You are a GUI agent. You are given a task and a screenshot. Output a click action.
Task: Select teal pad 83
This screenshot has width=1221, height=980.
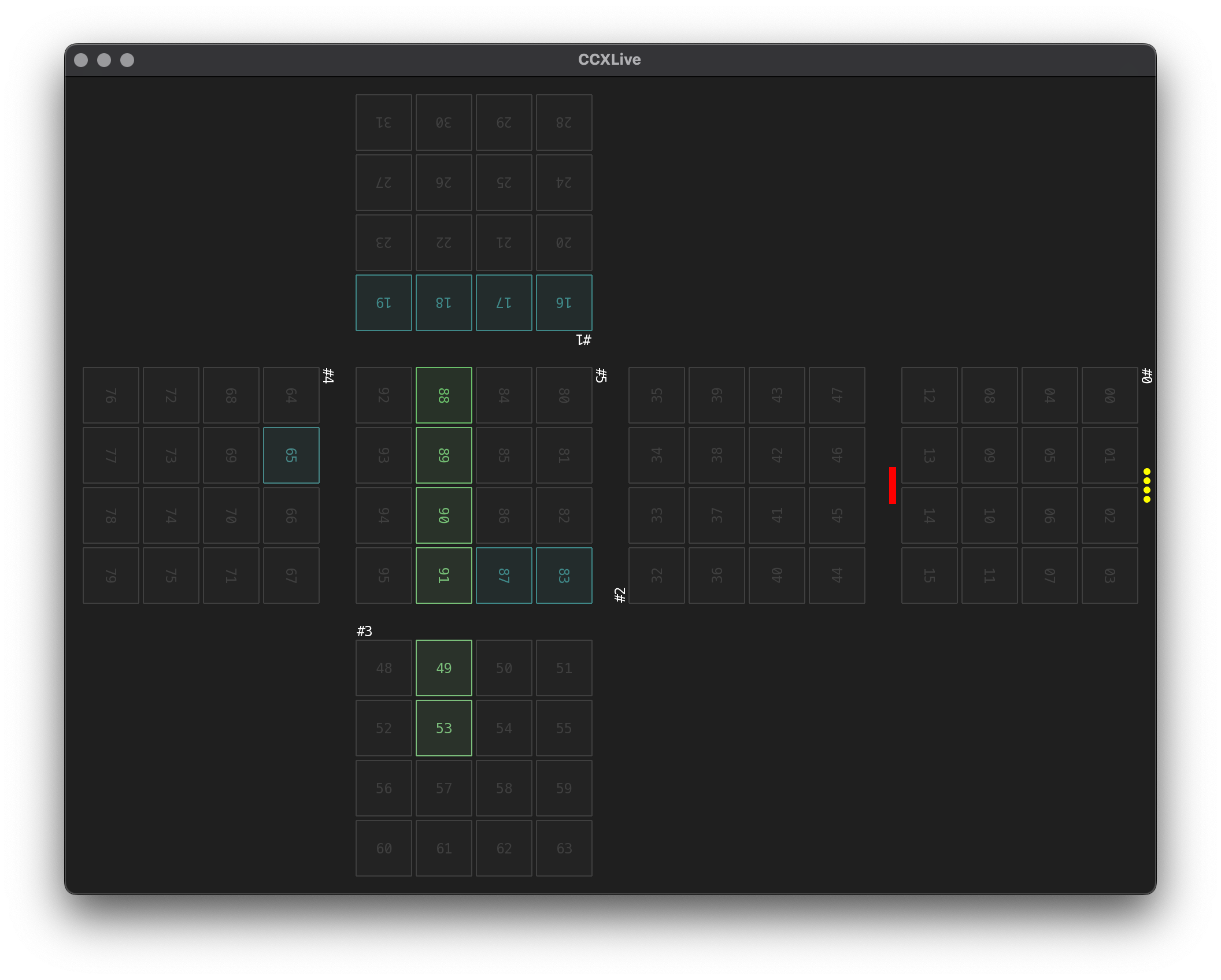click(x=564, y=576)
